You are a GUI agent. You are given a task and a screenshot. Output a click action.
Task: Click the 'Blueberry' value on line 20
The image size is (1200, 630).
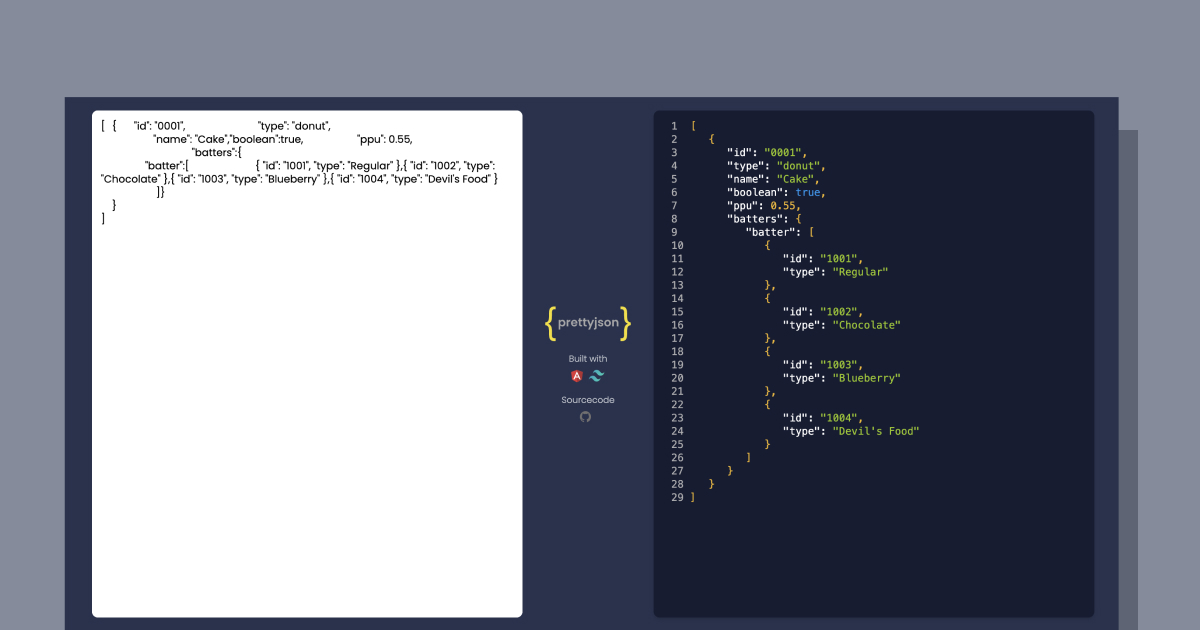[x=866, y=377]
